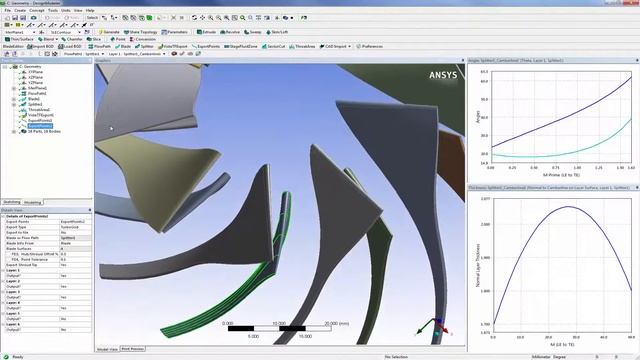Open the Units menu
This screenshot has width=640, height=360.
pyautogui.click(x=66, y=10)
